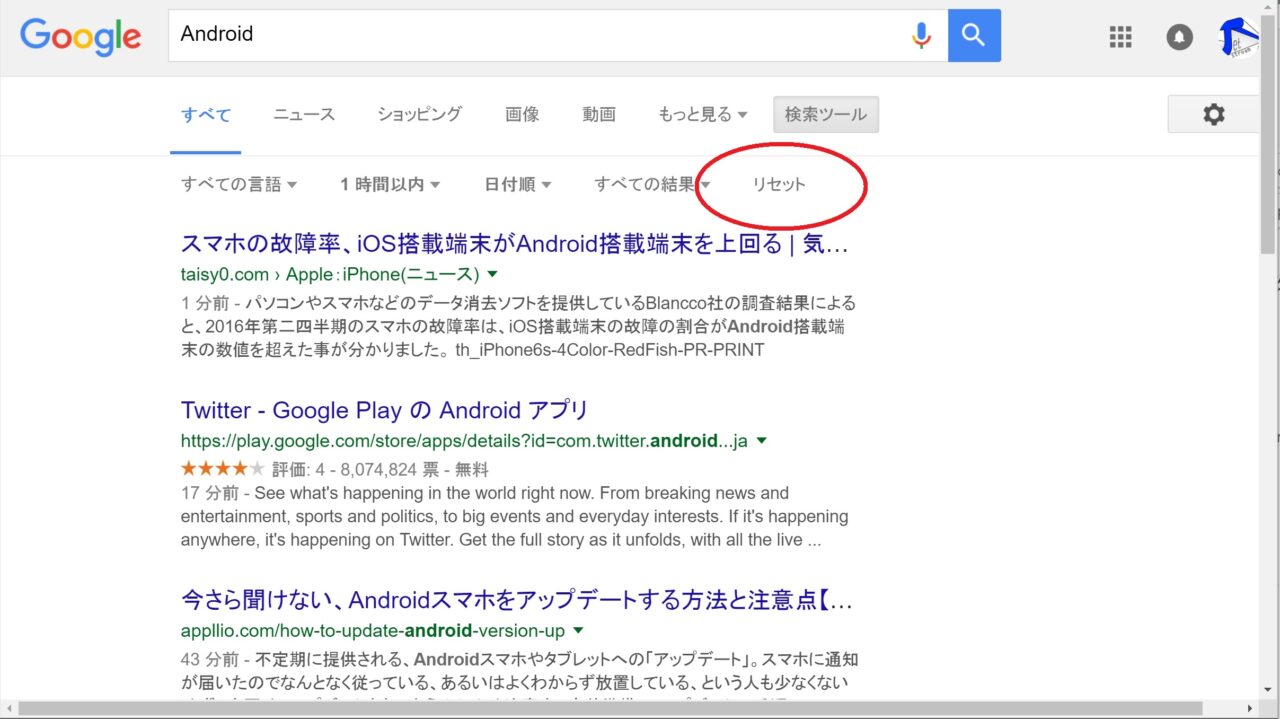Image resolution: width=1280 pixels, height=719 pixels.
Task: Toggle the 検索ツール button
Action: (825, 115)
